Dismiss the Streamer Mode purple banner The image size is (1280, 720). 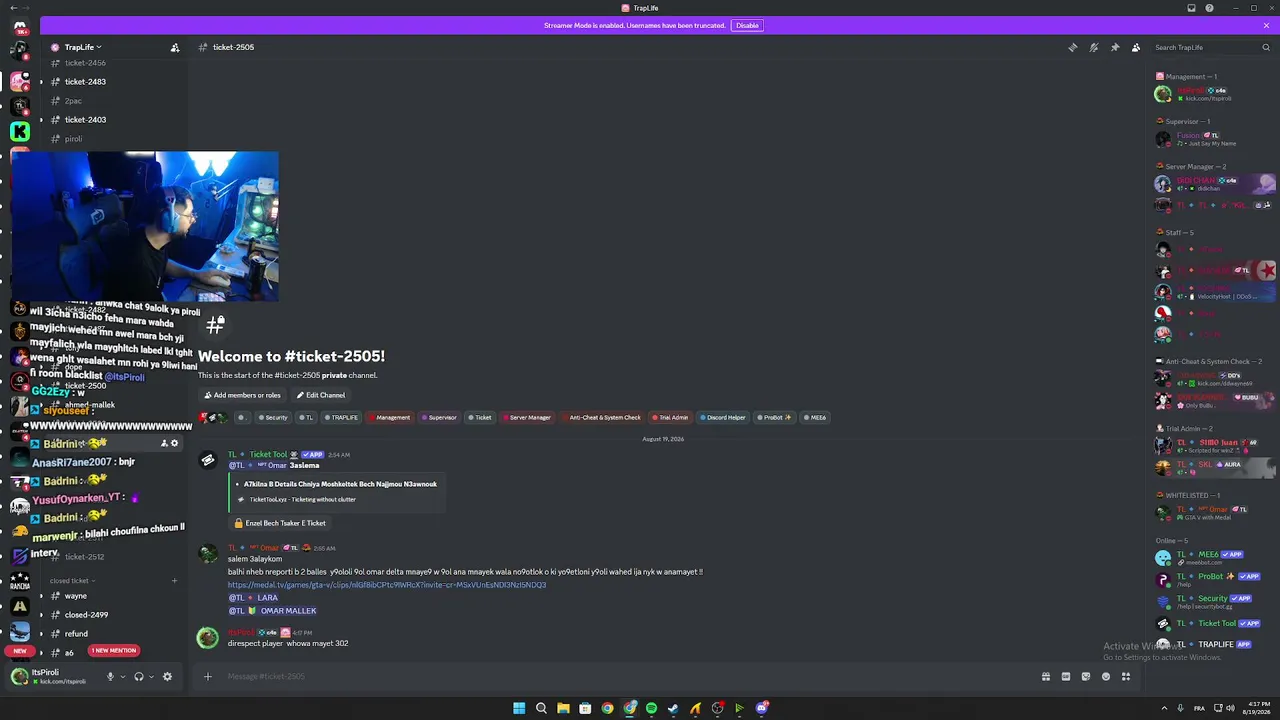click(x=1266, y=25)
